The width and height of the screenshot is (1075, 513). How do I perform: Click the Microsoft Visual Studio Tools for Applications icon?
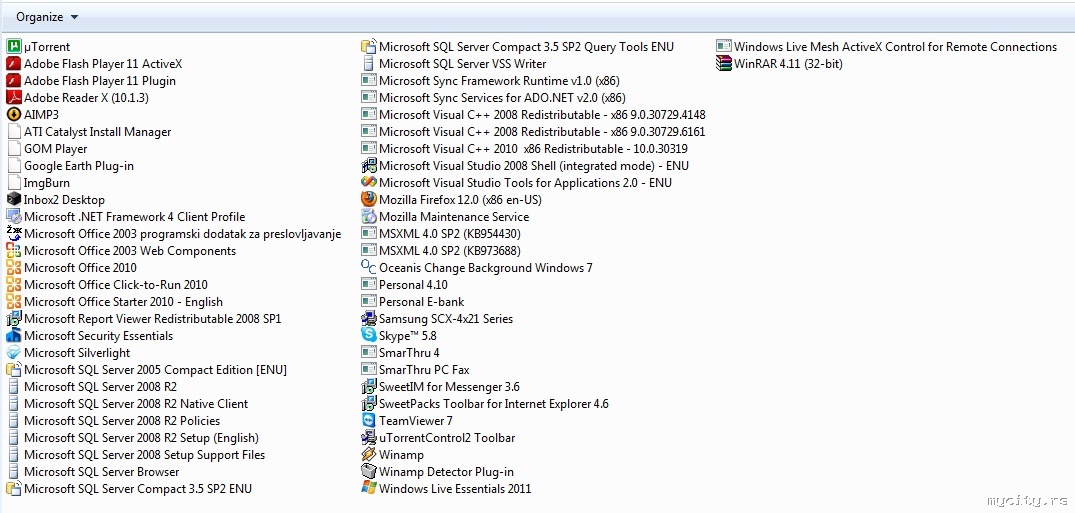point(369,182)
